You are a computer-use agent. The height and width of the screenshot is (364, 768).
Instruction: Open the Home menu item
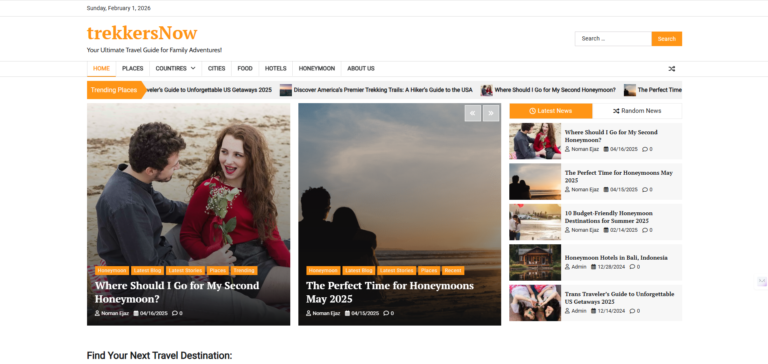point(101,69)
